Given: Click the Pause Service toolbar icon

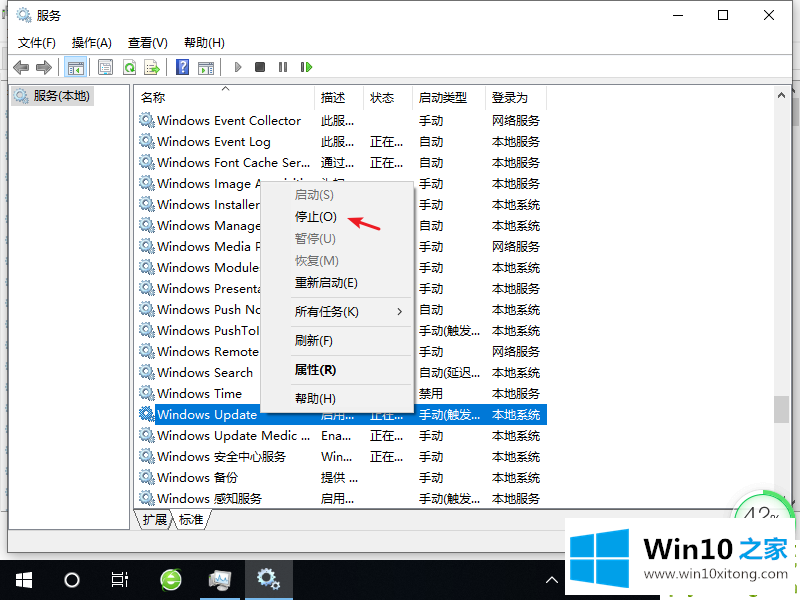Looking at the screenshot, I should [283, 67].
